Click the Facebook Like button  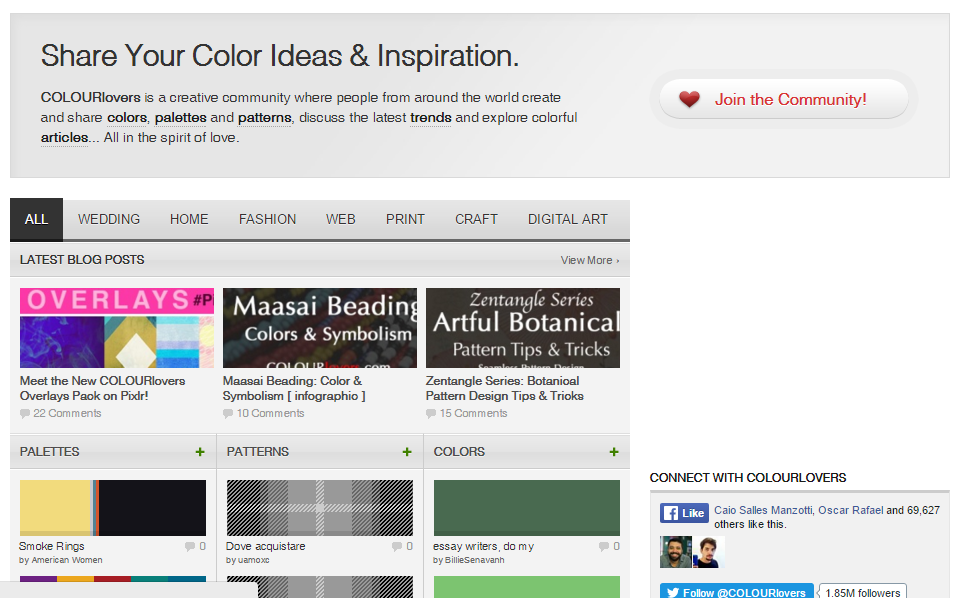point(684,513)
